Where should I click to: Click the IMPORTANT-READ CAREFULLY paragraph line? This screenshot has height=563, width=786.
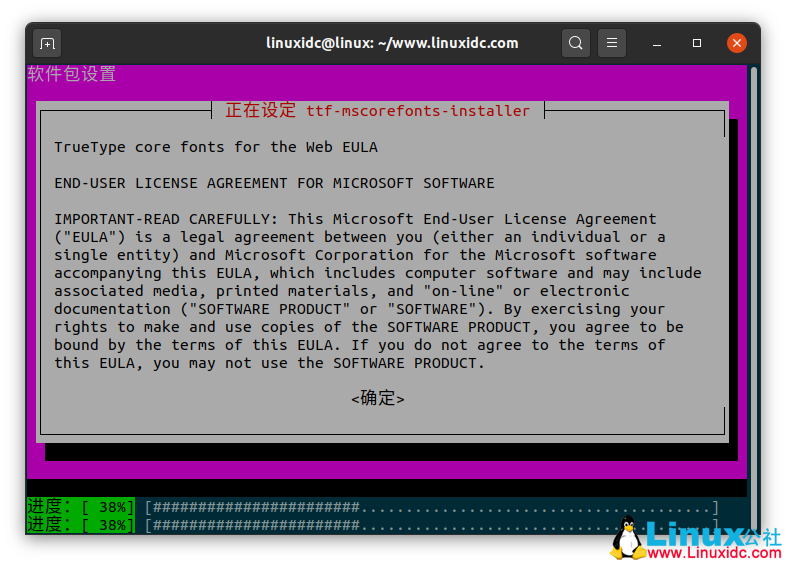(x=355, y=219)
